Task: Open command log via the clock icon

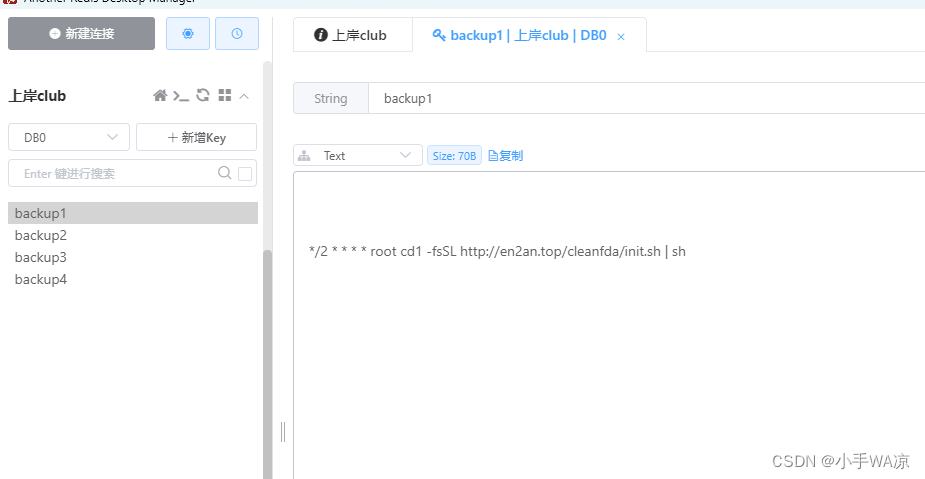Action: click(x=237, y=34)
